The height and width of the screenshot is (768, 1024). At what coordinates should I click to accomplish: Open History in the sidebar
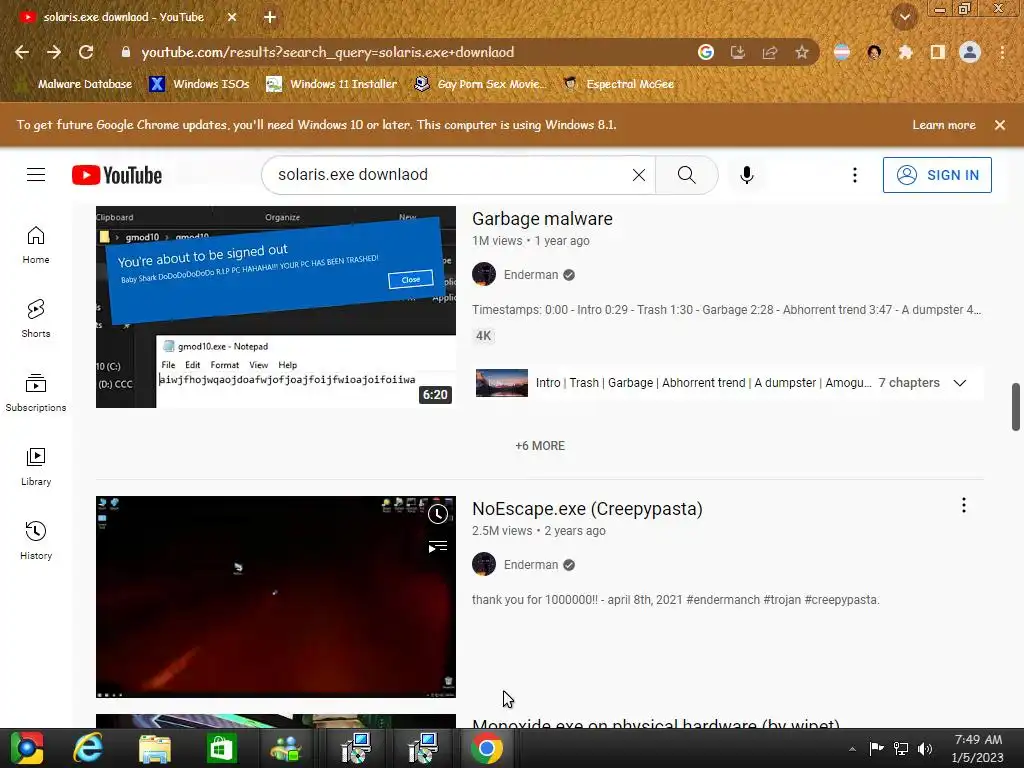tap(36, 541)
